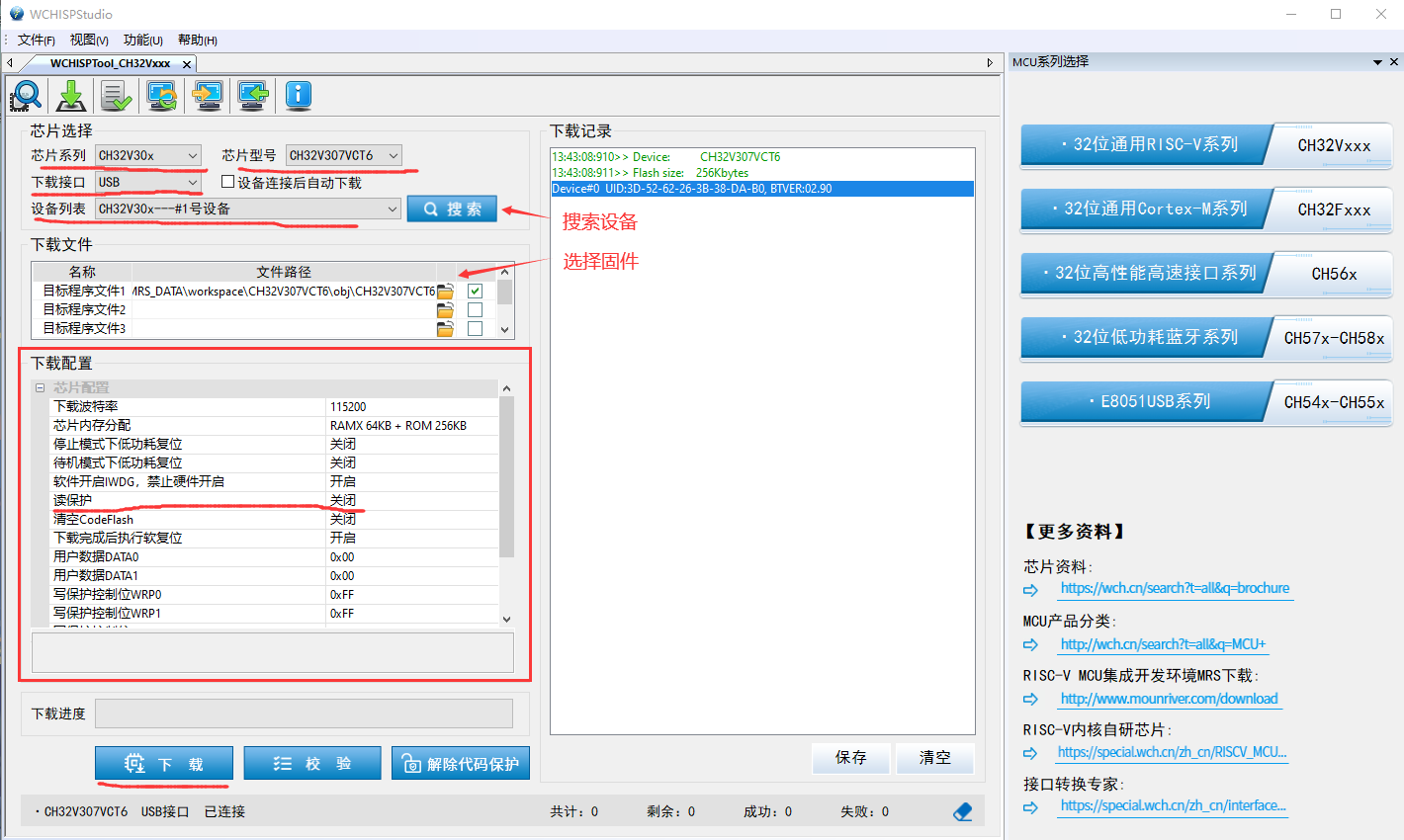Click the eraser icon in status bar
Viewport: 1404px width, 840px height.
[963, 811]
